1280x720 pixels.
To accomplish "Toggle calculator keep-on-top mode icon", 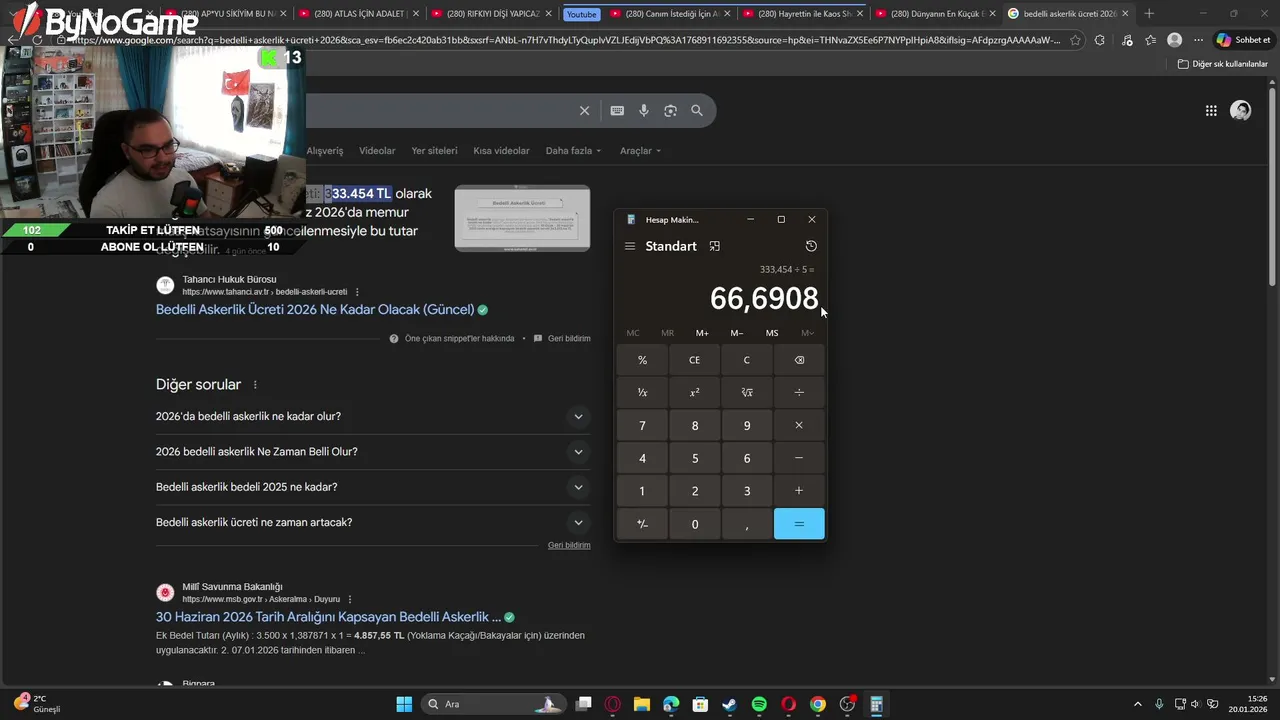I will coord(714,246).
